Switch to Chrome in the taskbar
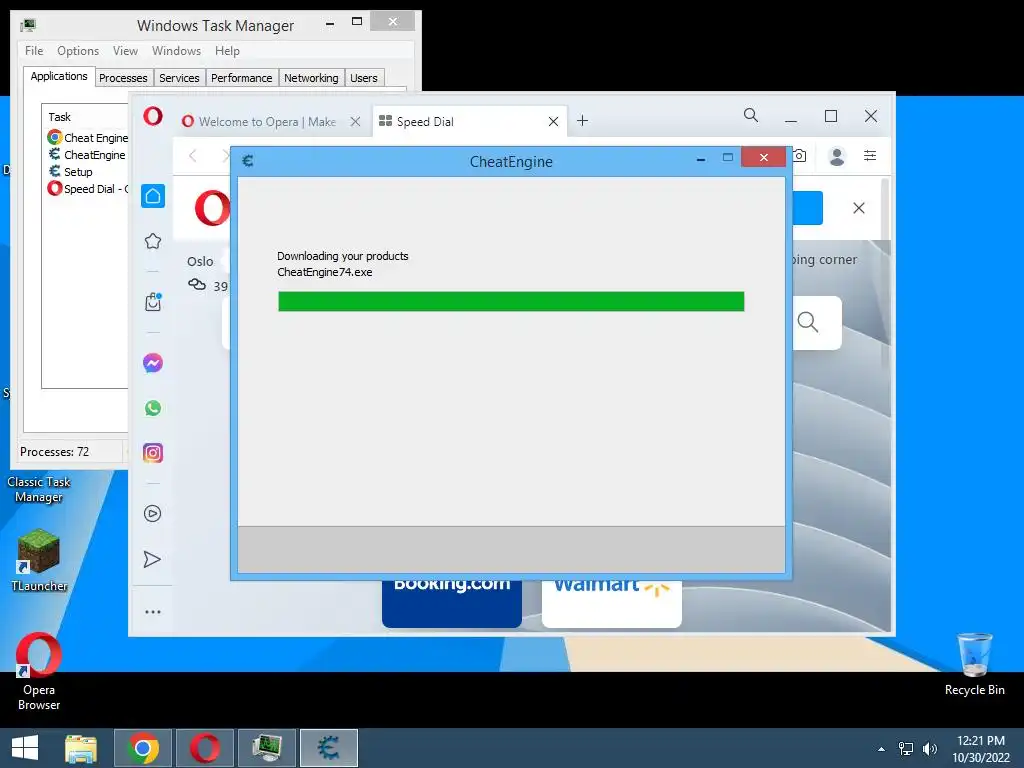 [143, 748]
